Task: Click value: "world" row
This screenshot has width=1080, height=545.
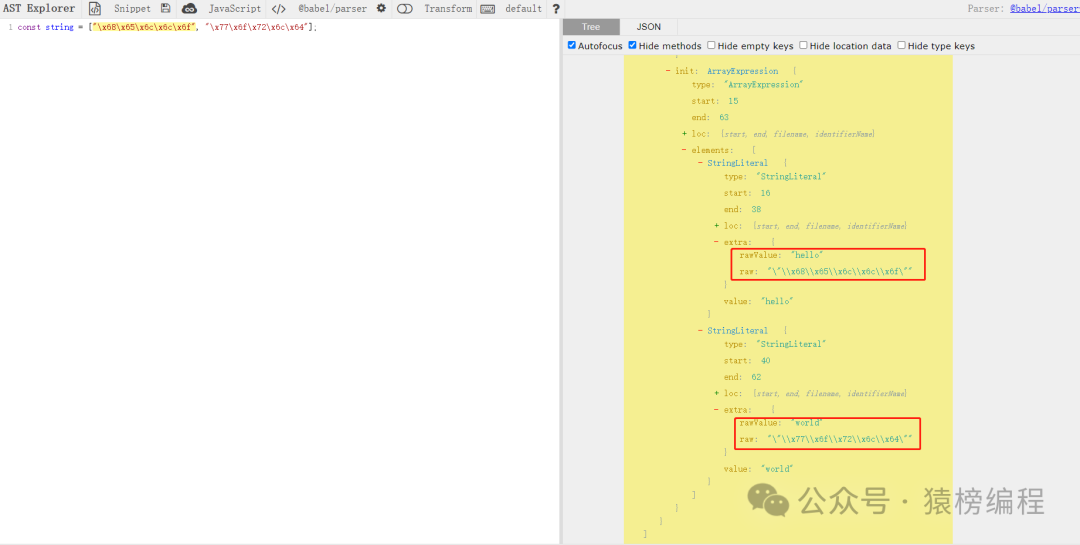Action: (758, 469)
